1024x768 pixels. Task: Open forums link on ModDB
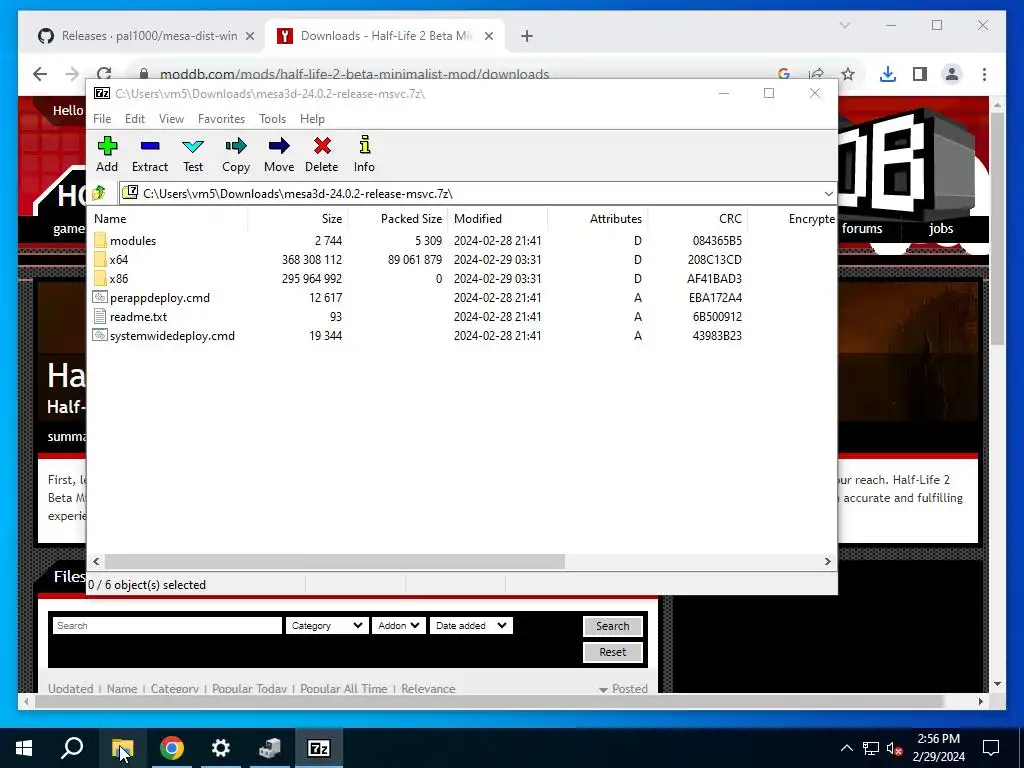click(x=861, y=229)
